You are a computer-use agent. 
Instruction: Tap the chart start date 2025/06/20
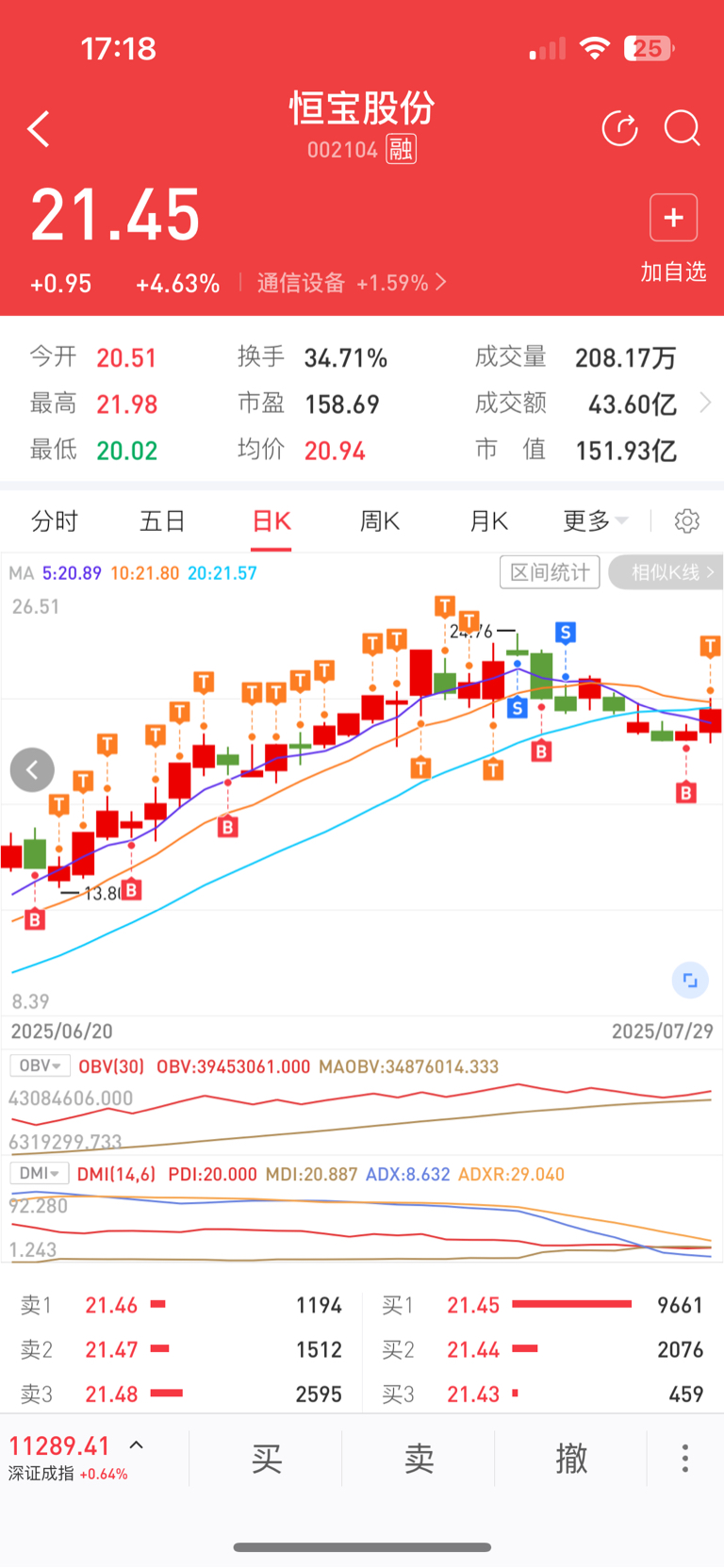point(61,1031)
